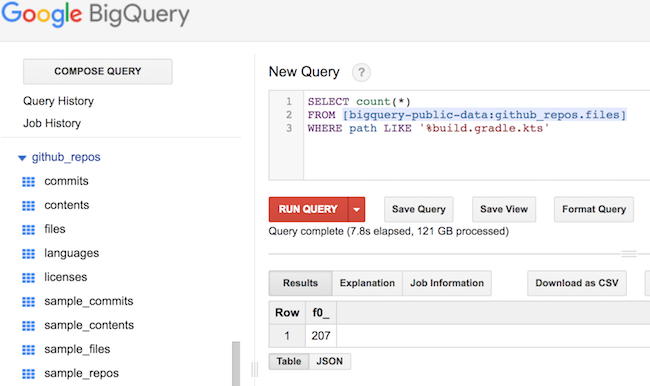This screenshot has width=650, height=386.
Task: Select the Results tab
Action: coord(301,283)
